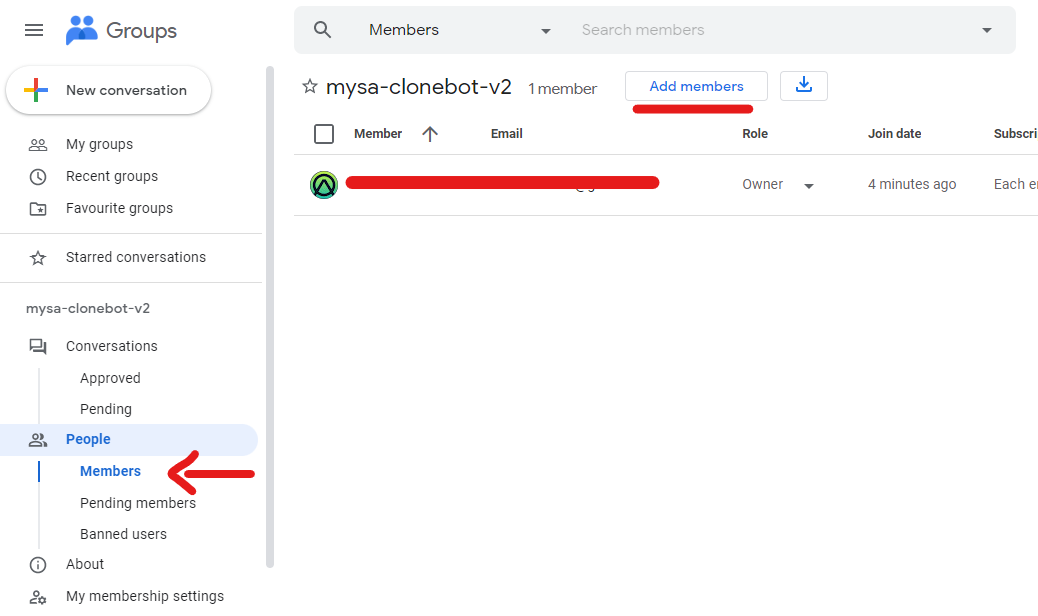Click the '1 member' count text
This screenshot has height=616, width=1038.
(x=562, y=89)
